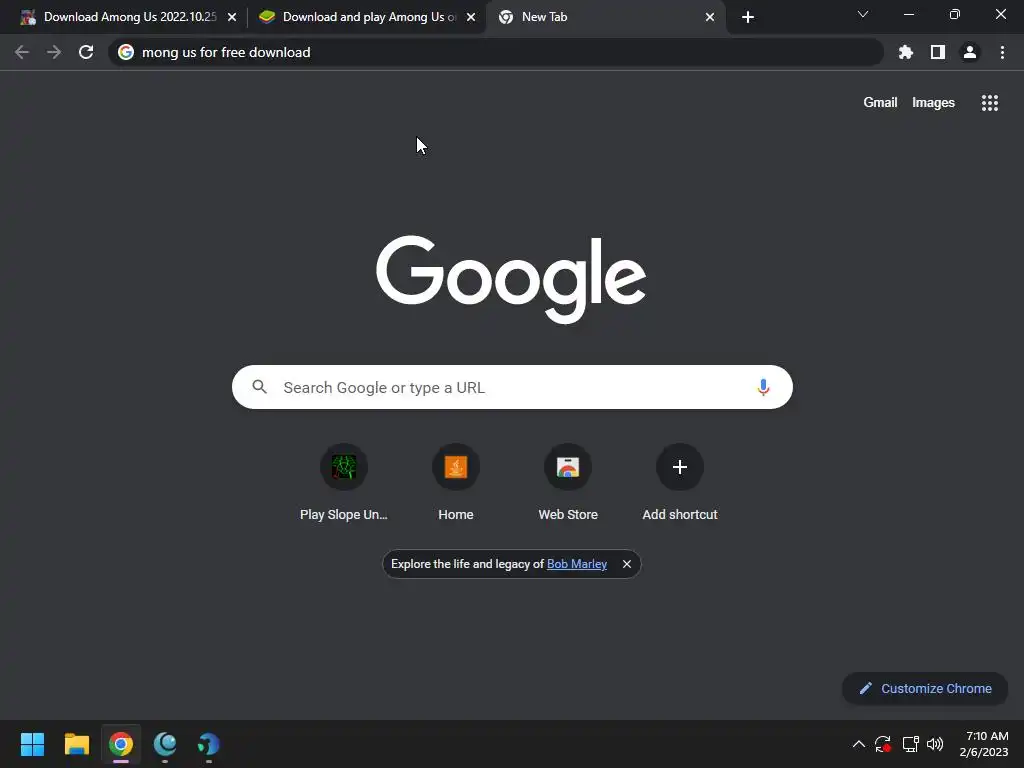The image size is (1024, 768).
Task: Close the Download and play Among Us tab
Action: (471, 17)
